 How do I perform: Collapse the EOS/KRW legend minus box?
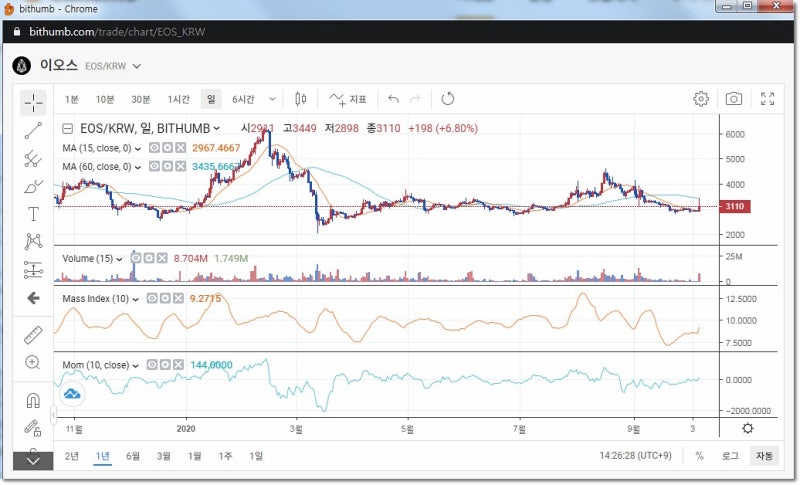coord(67,129)
